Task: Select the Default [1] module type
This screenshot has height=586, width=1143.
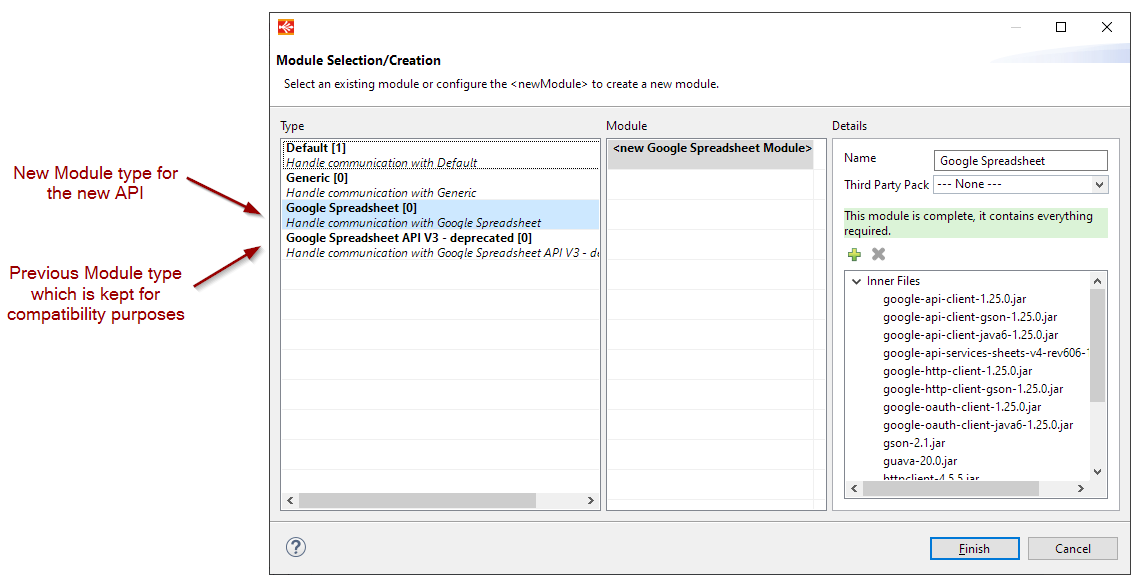Action: (440, 155)
